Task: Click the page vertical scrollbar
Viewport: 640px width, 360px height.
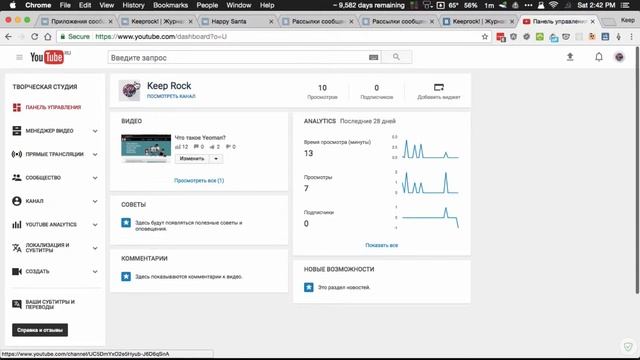Action: (x=637, y=171)
